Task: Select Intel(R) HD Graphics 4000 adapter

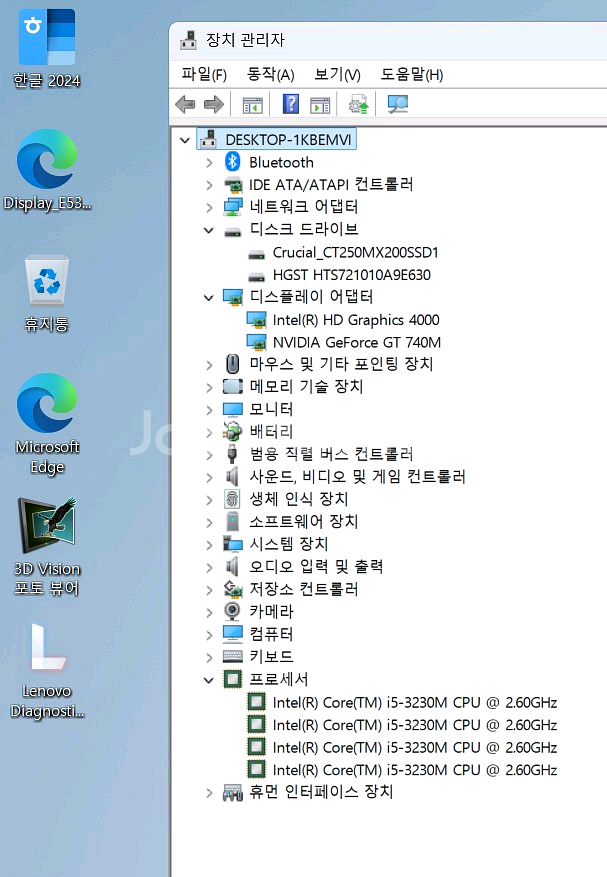Action: (356, 320)
